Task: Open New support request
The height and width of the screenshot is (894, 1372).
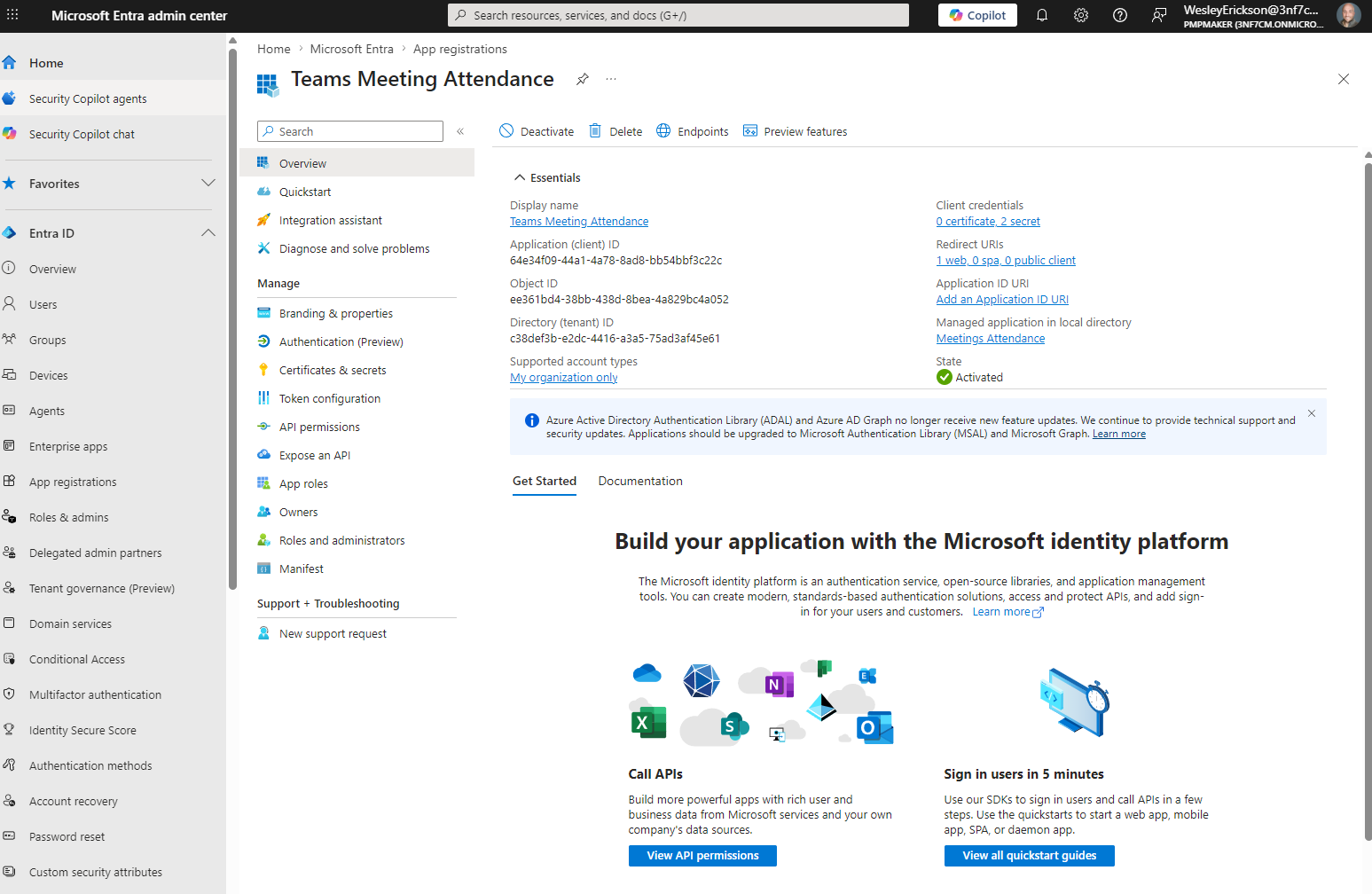Action: pyautogui.click(x=357, y=633)
